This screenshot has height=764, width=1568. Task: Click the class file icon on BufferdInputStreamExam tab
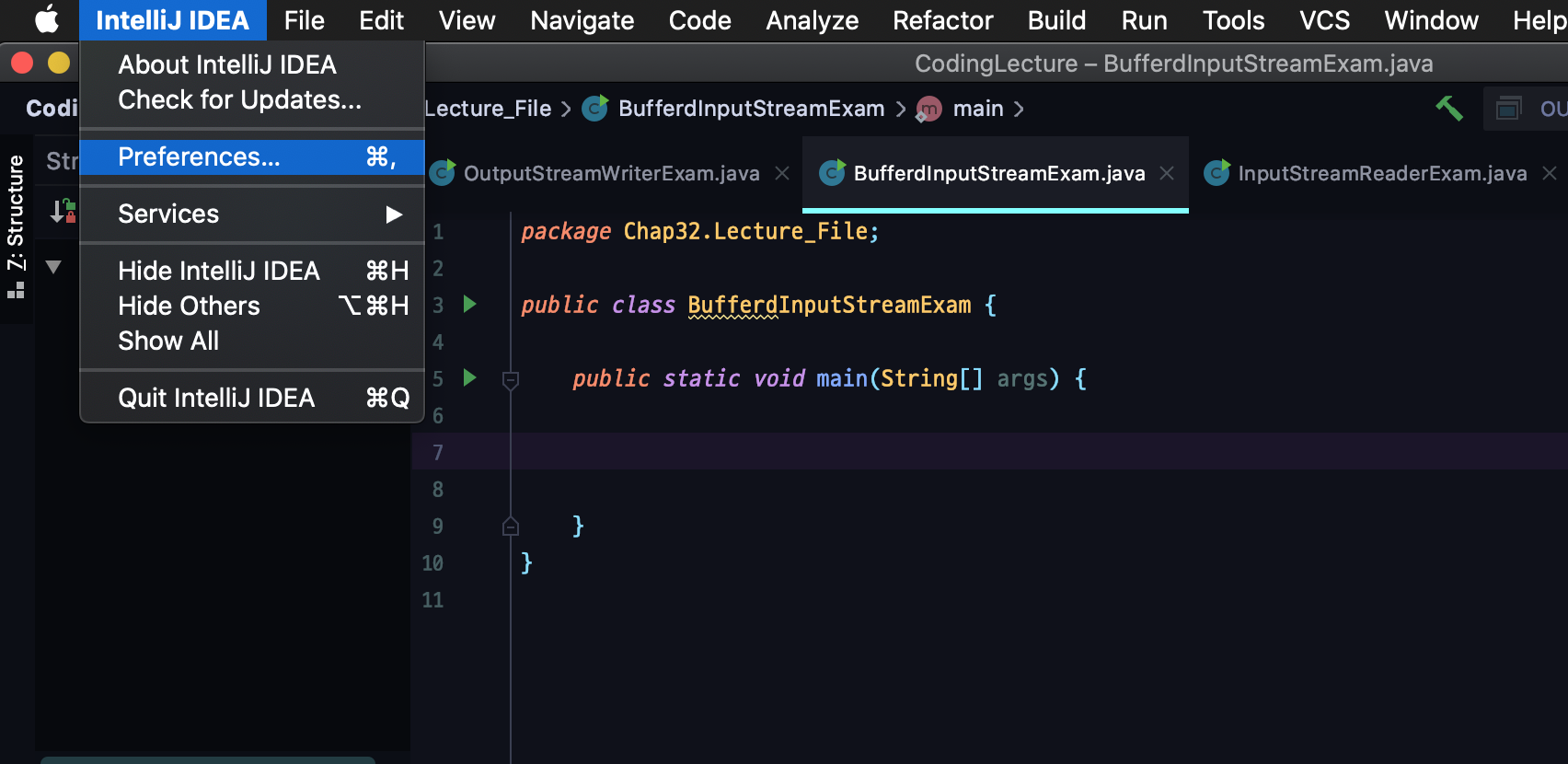tap(833, 172)
